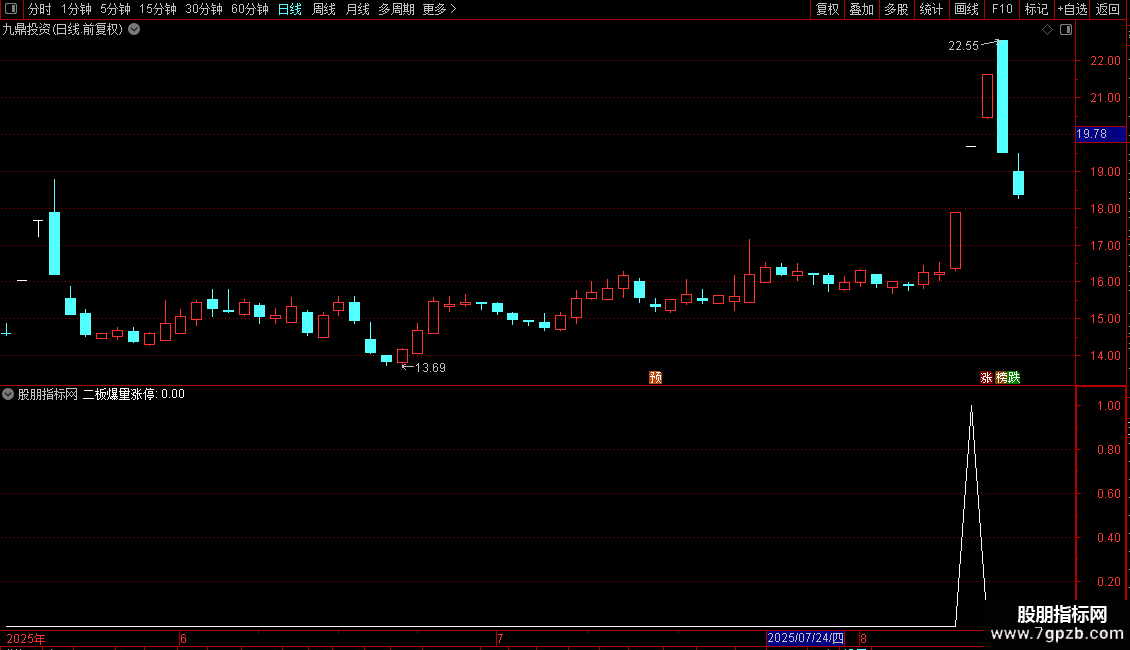Click the 预 forecast marker
This screenshot has width=1130, height=650.
pos(655,378)
